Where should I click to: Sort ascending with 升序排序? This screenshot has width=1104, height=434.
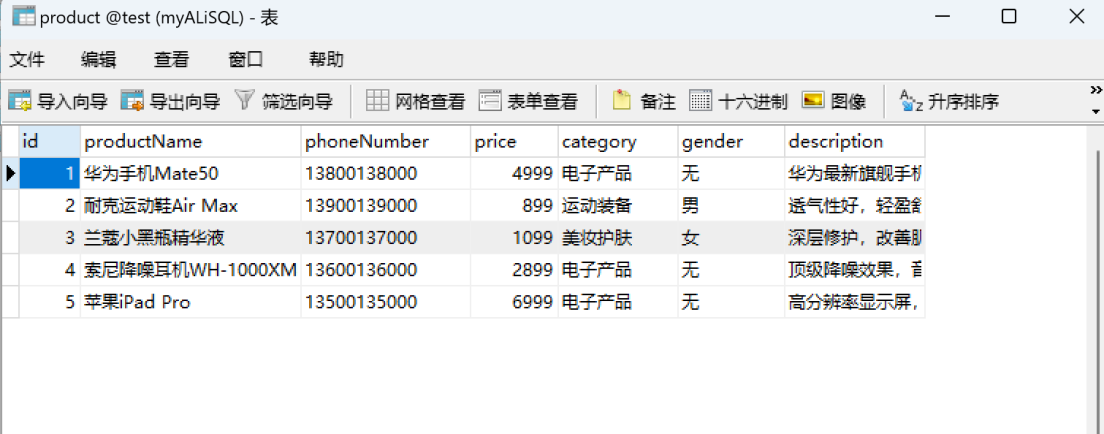click(x=950, y=102)
